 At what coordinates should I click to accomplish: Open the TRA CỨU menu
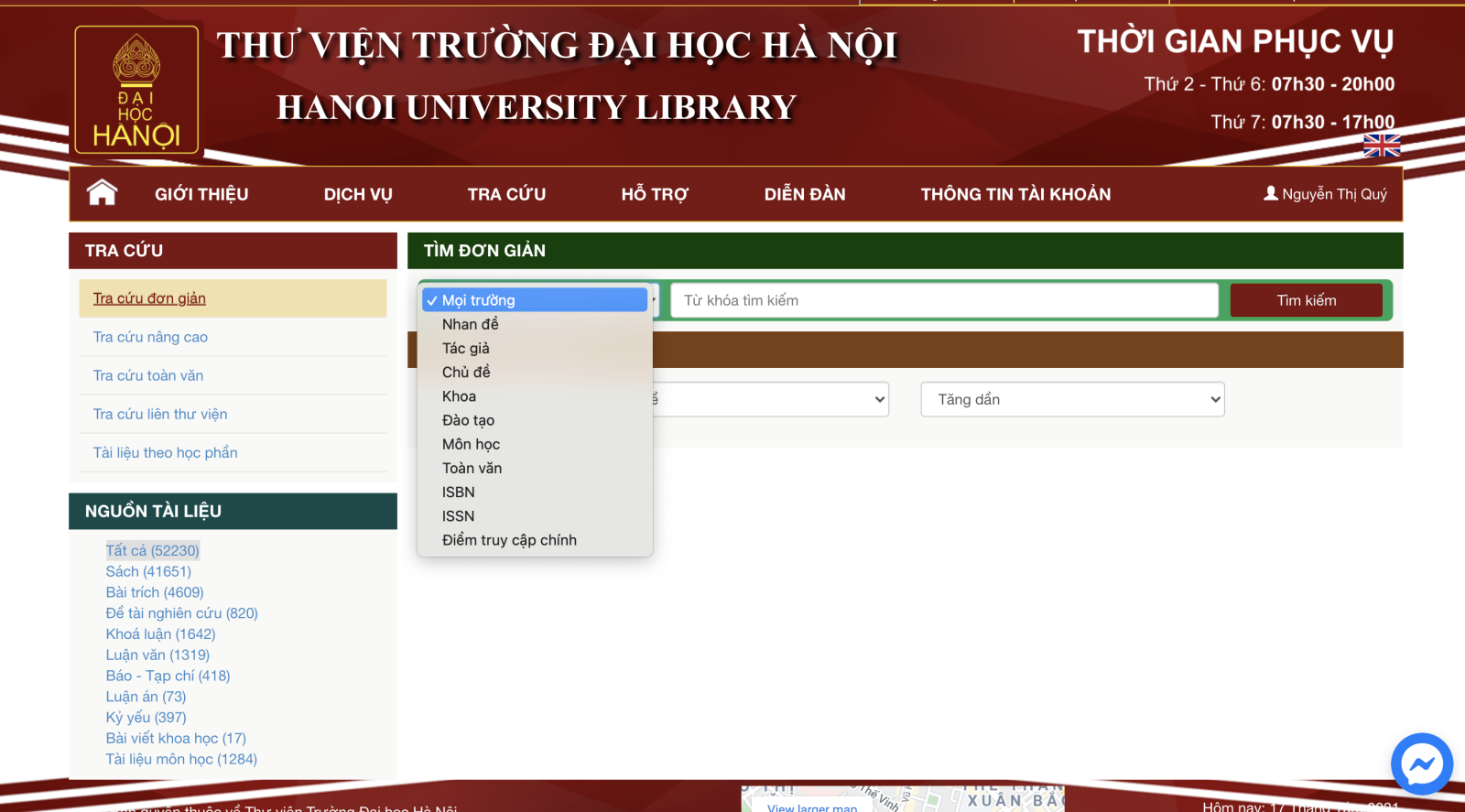coord(506,194)
